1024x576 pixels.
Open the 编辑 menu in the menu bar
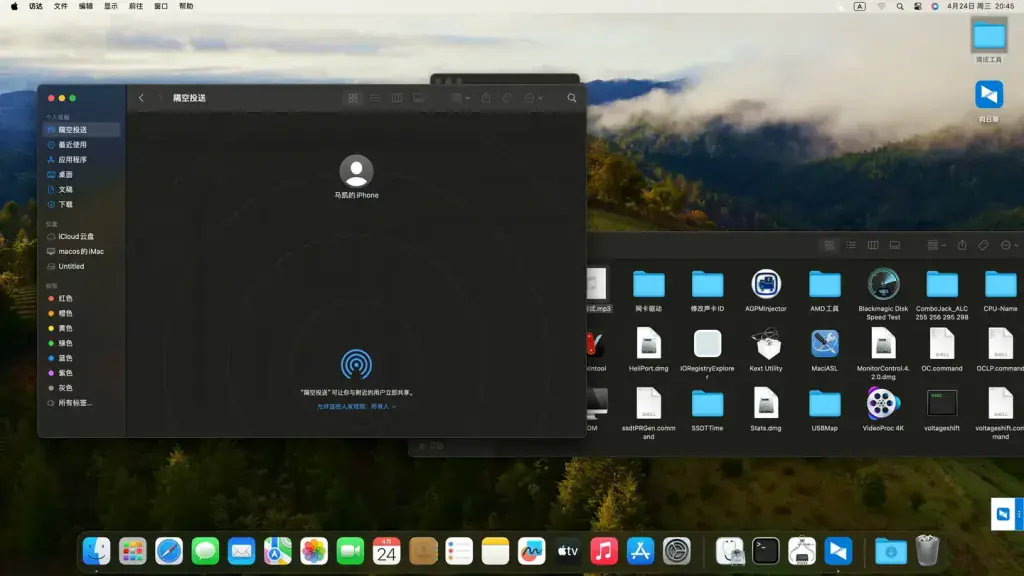click(86, 7)
